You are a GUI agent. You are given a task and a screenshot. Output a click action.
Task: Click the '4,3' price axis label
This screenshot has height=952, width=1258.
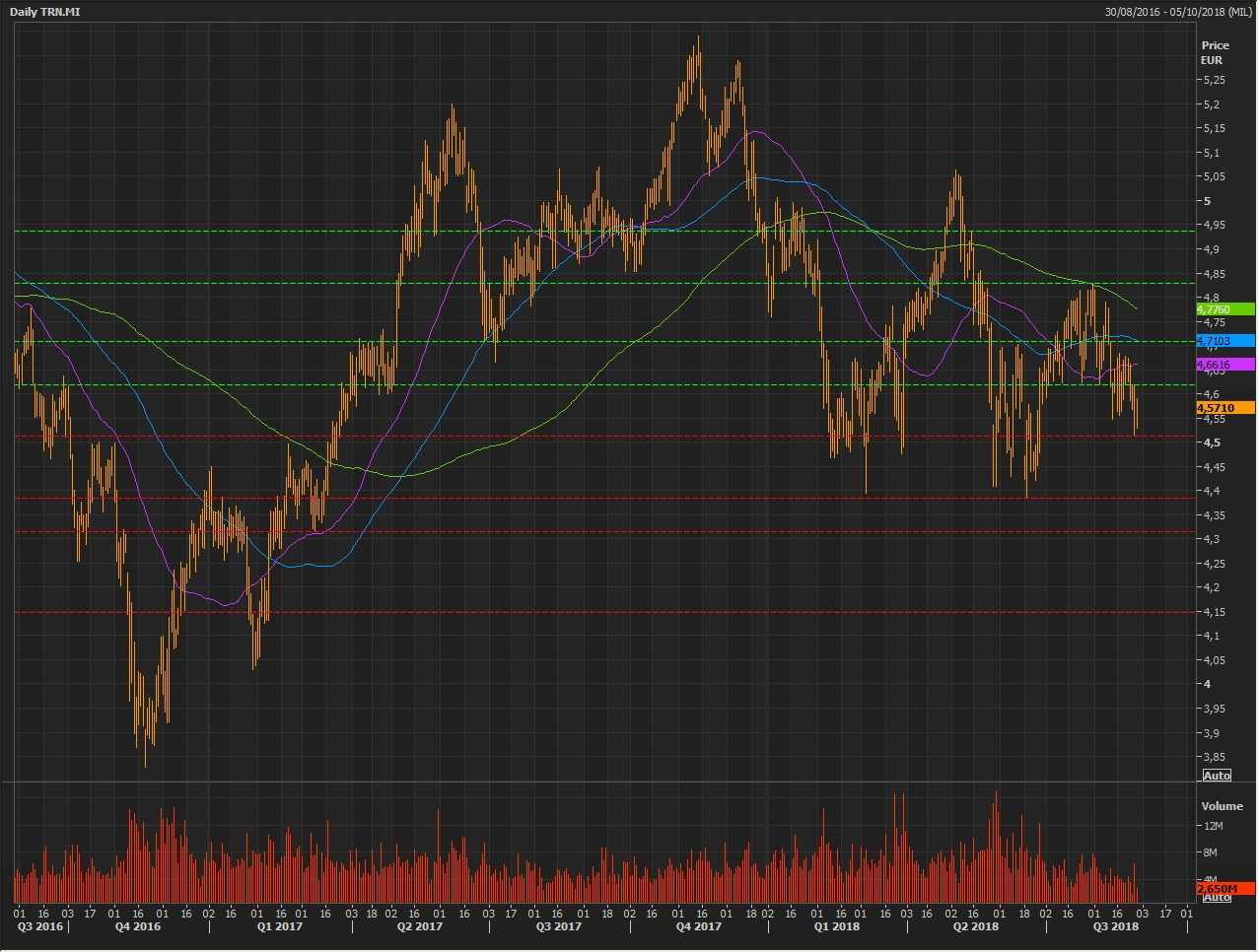[1211, 539]
